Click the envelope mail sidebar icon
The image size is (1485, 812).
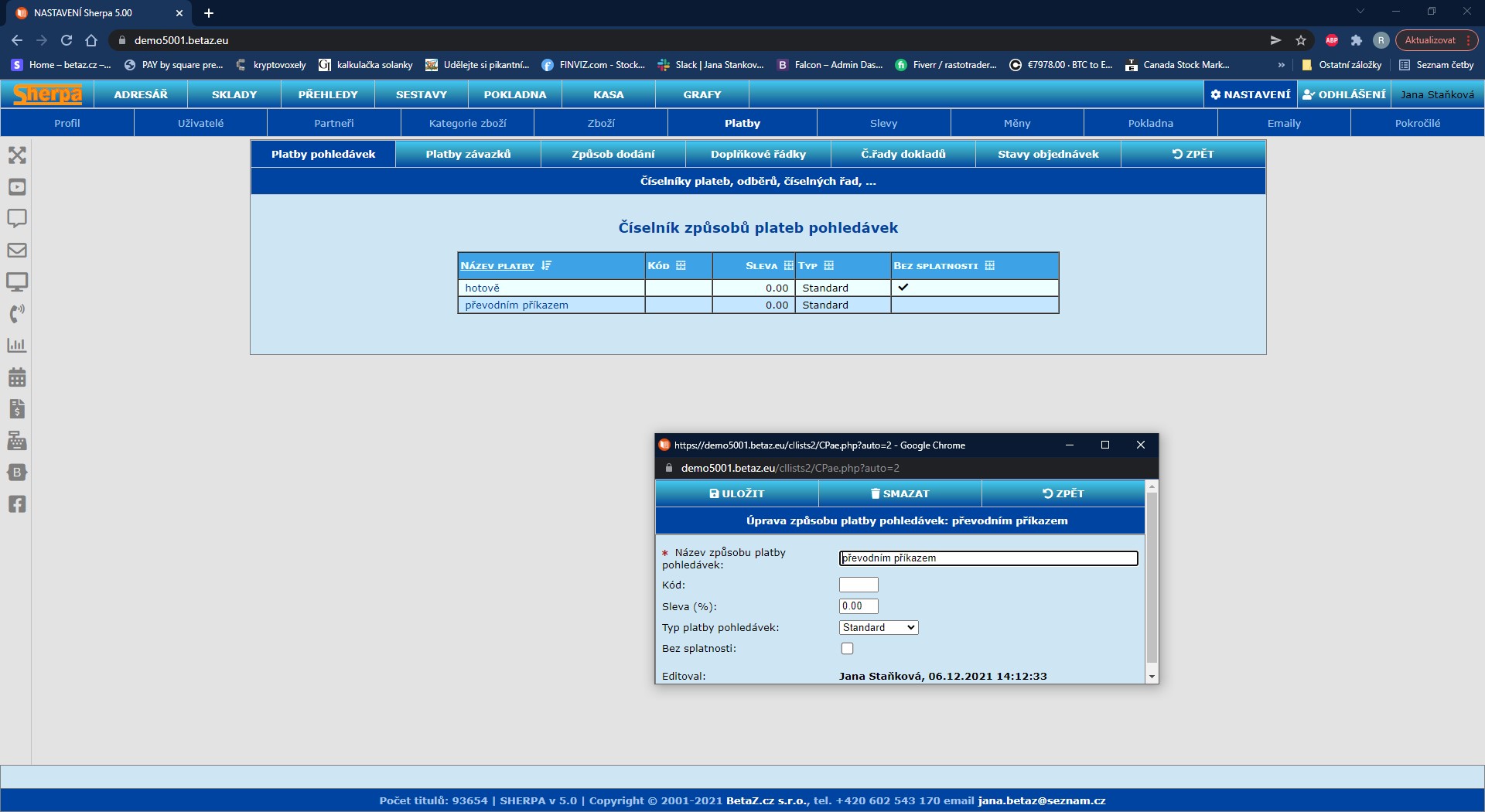[x=17, y=251]
